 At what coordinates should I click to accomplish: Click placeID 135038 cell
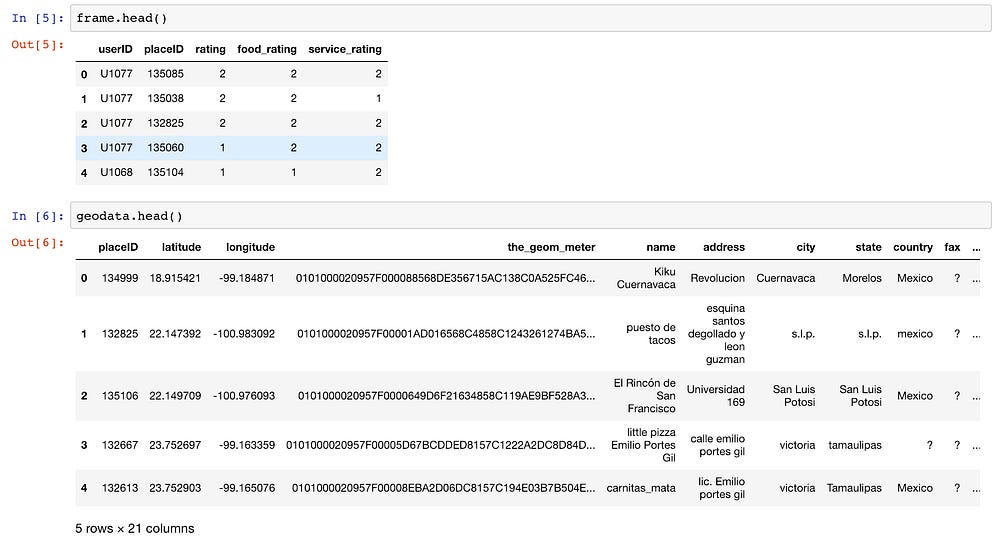pyautogui.click(x=165, y=98)
